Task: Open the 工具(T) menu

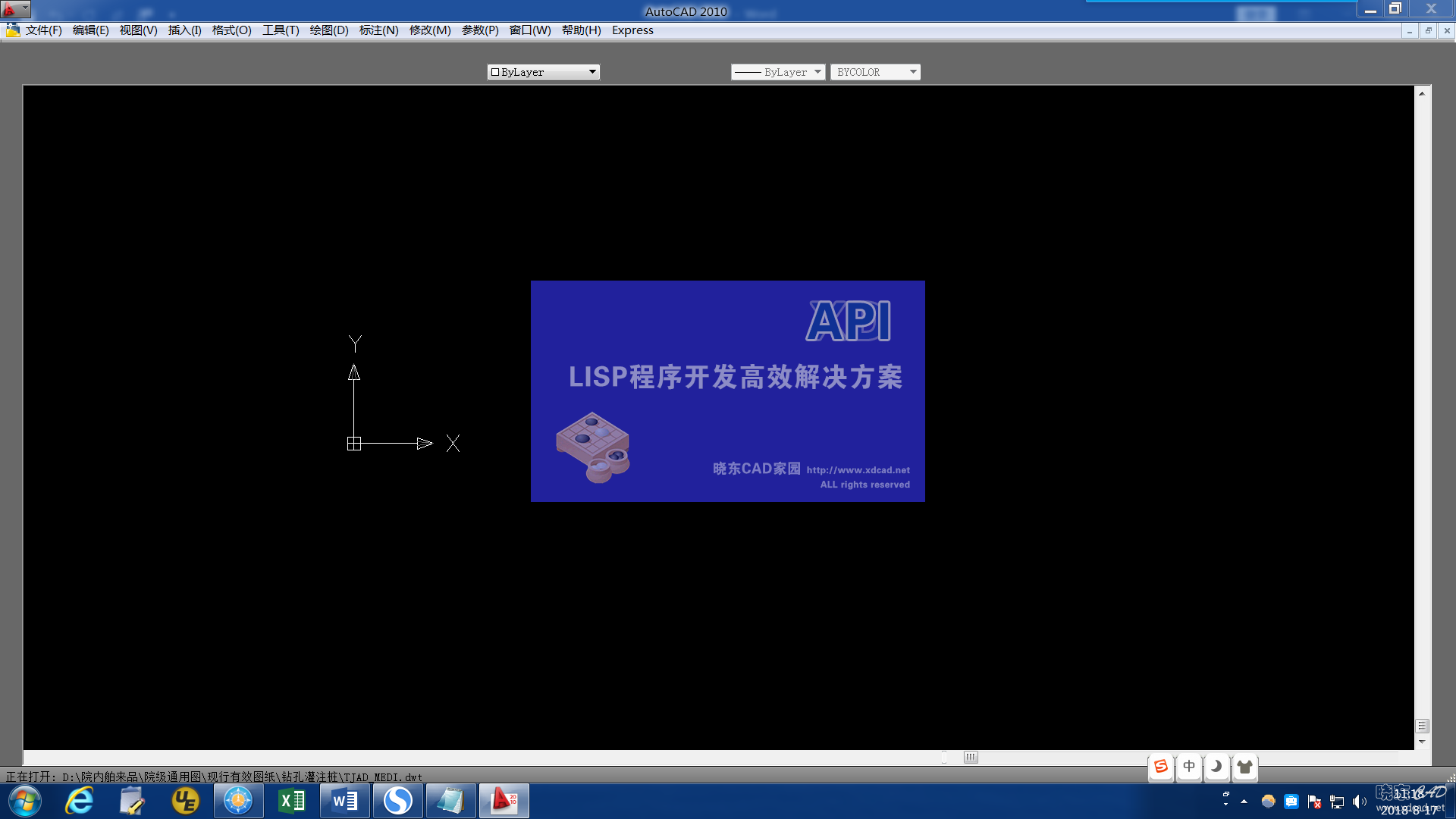Action: [x=281, y=30]
